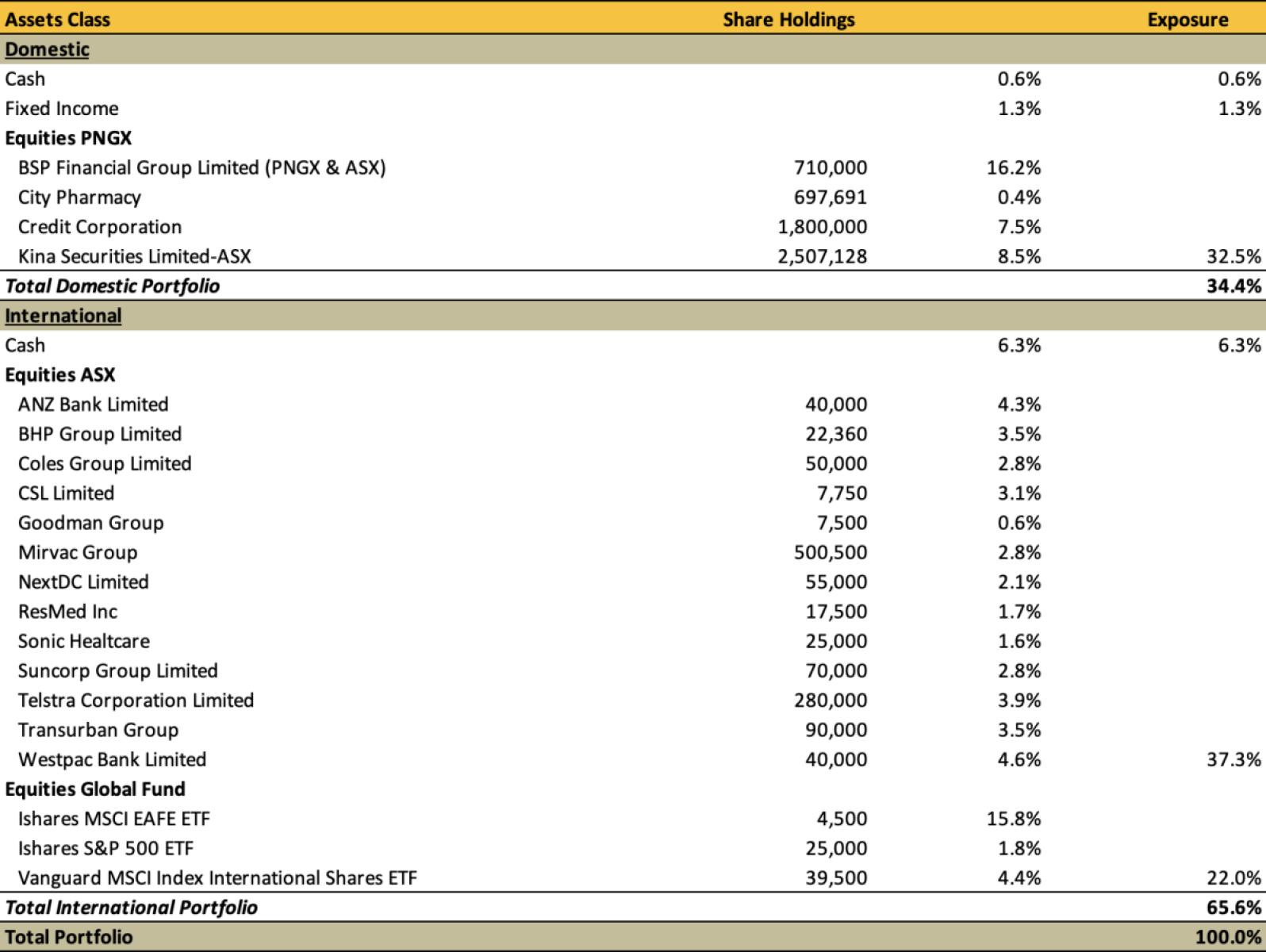Click the Share Holdings column header

tap(788, 19)
